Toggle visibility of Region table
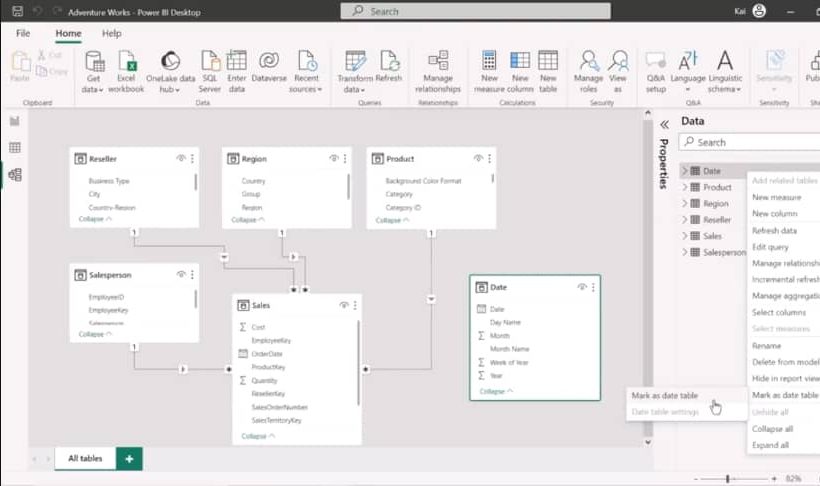This screenshot has height=486, width=820. pos(334,158)
